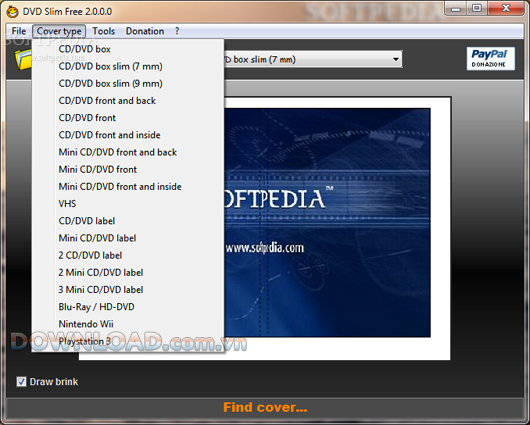Open the Donation menu
530x425 pixels.
pyautogui.click(x=145, y=31)
